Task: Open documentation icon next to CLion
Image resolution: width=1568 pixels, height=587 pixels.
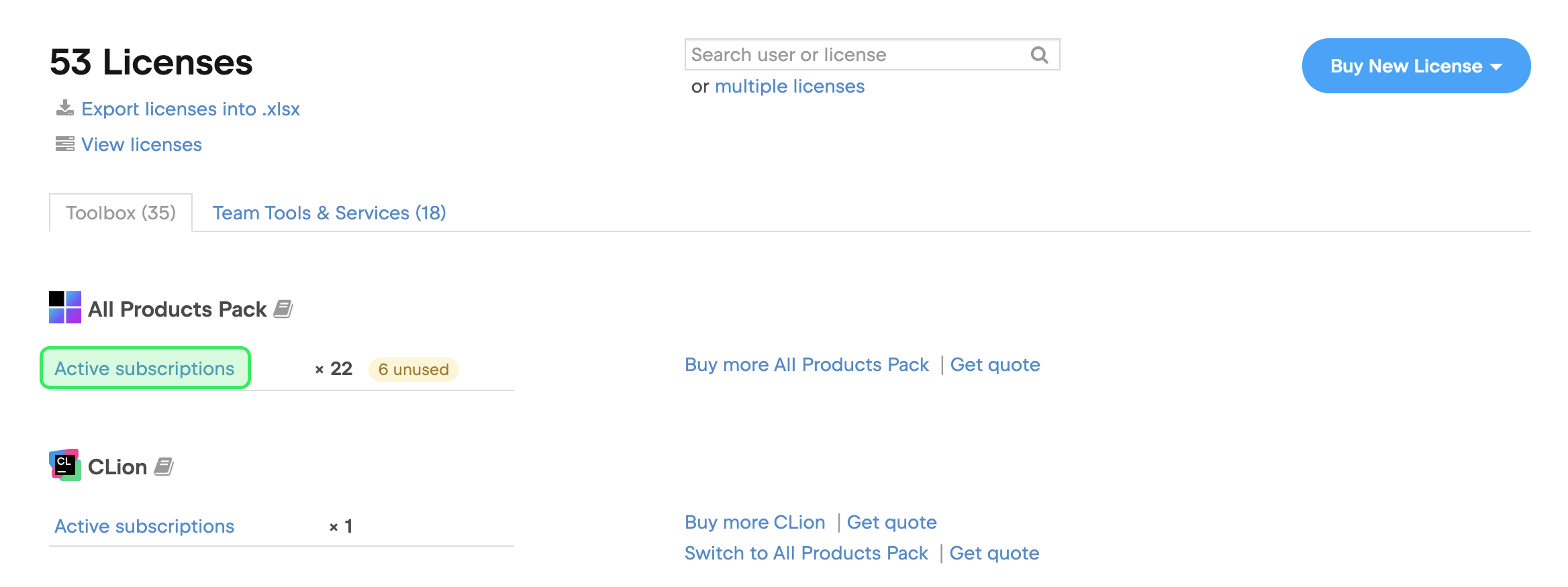Action: tap(163, 466)
